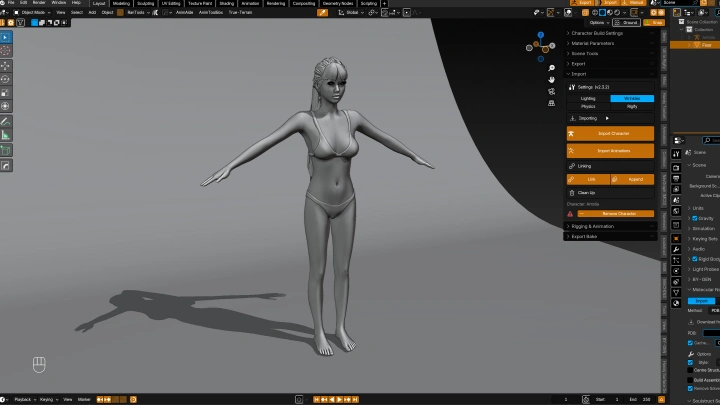This screenshot has height=405, width=720.
Task: Click the red warning triangle icon
Action: (570, 214)
